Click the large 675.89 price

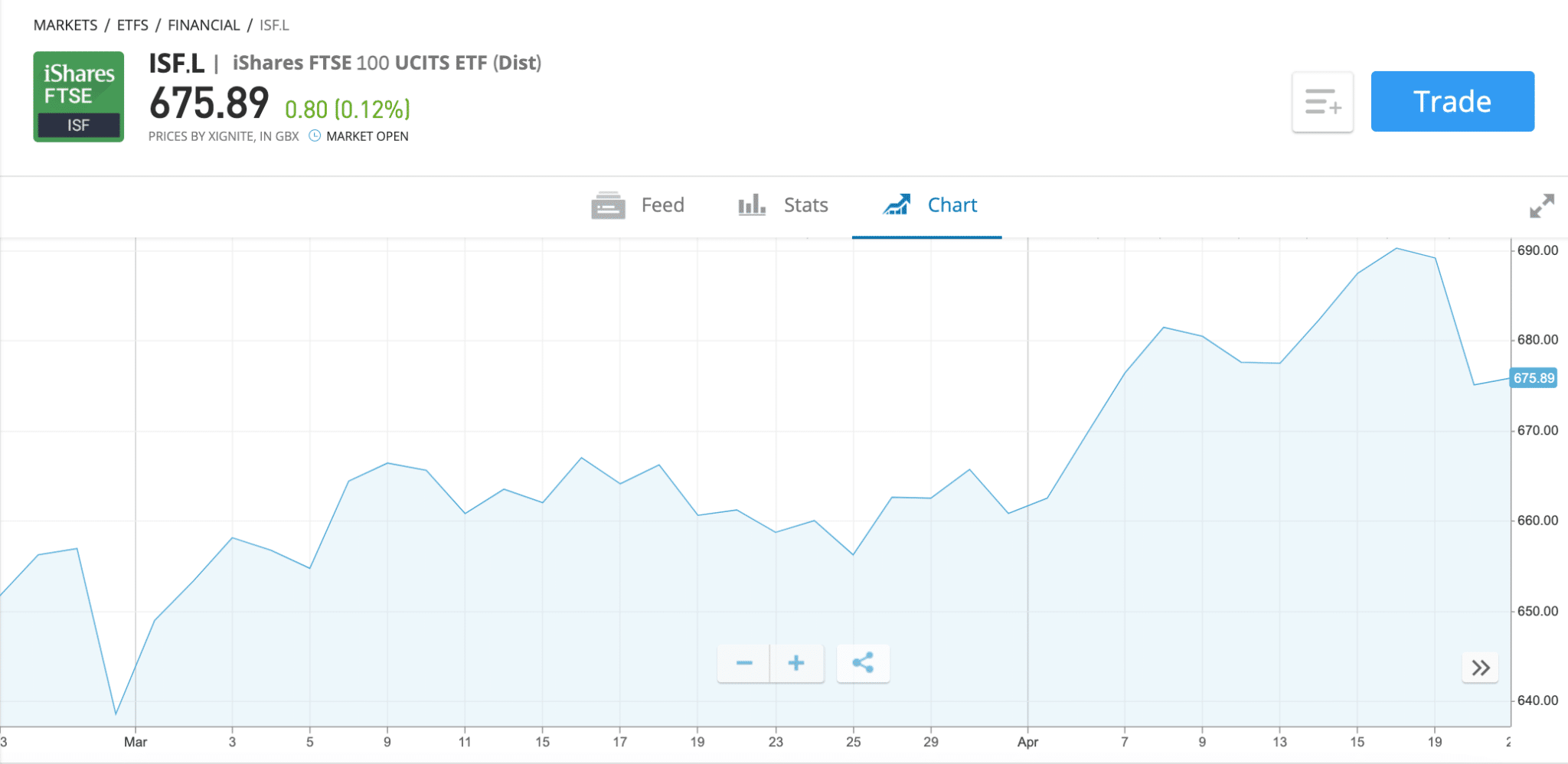pyautogui.click(x=209, y=103)
